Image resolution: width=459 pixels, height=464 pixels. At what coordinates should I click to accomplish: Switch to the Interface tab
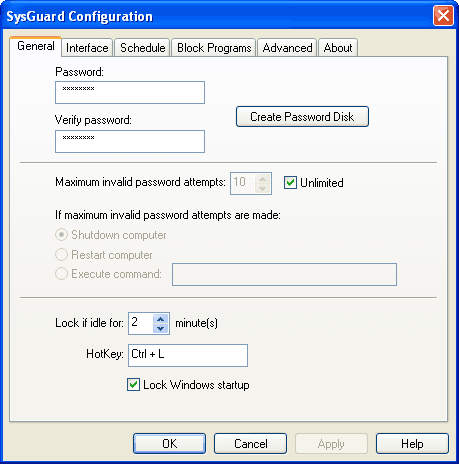[87, 48]
